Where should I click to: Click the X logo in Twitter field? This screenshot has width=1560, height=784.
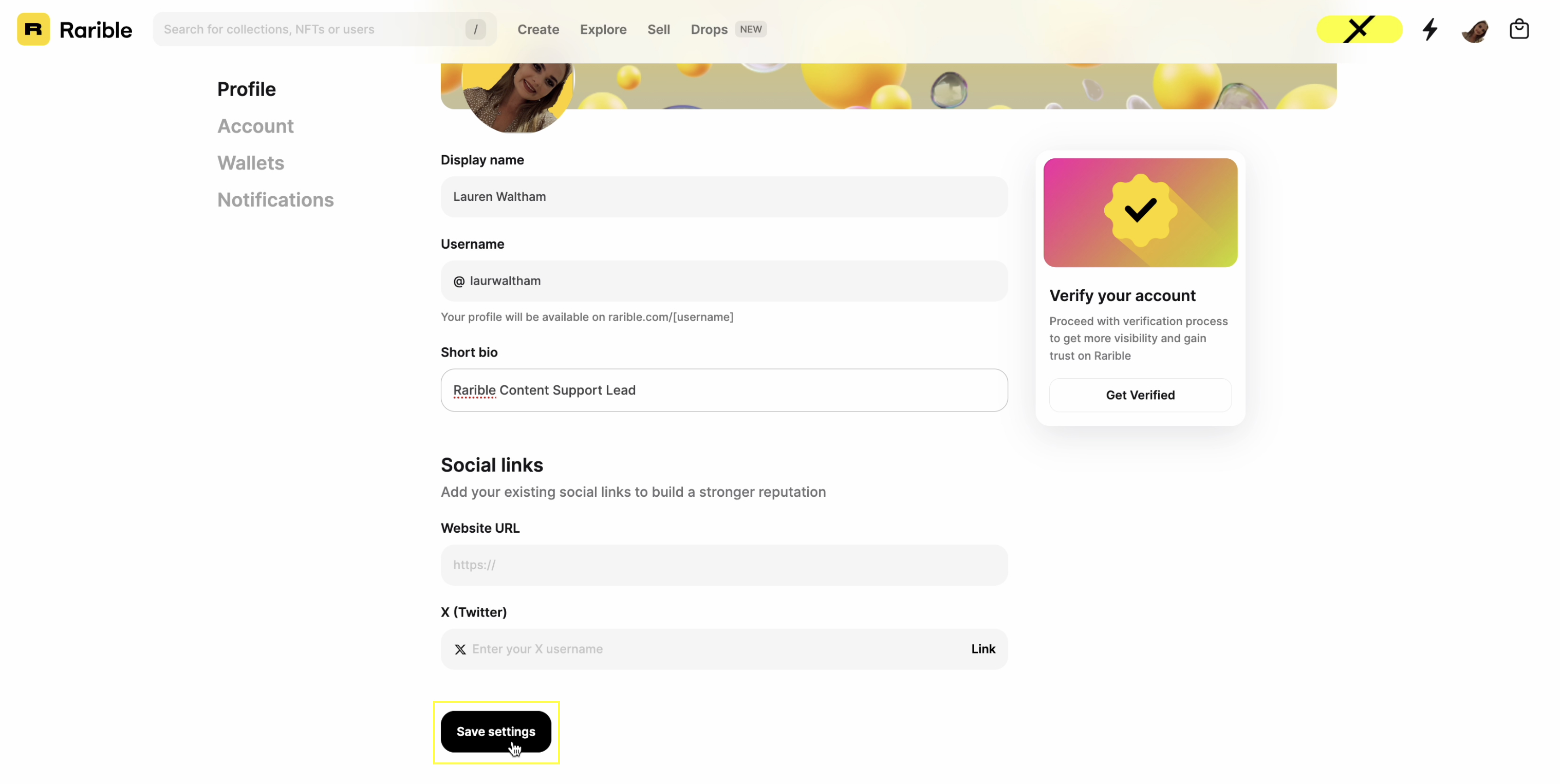pyautogui.click(x=460, y=649)
